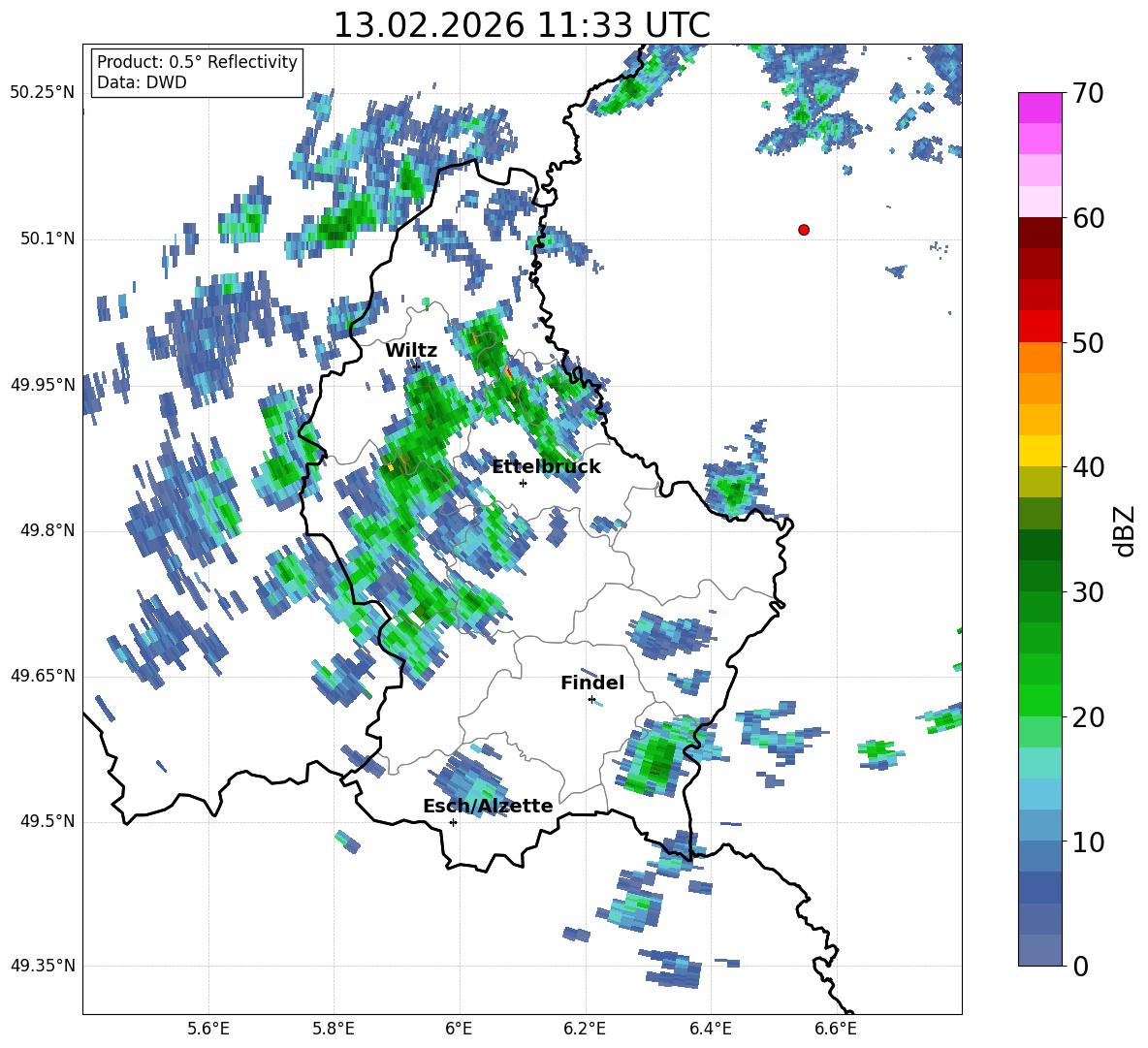
Task: Click the 70 label on the colorbar
Action: (1088, 94)
